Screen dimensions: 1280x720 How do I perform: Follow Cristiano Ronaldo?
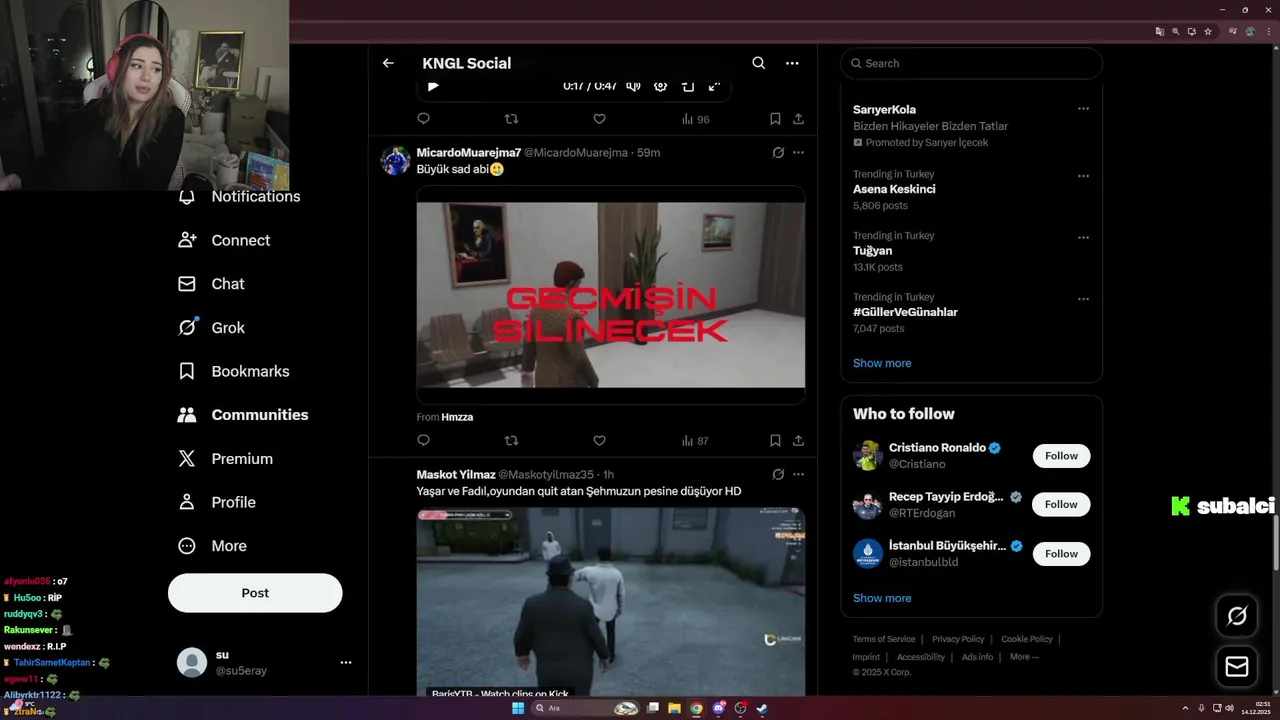click(x=1061, y=456)
